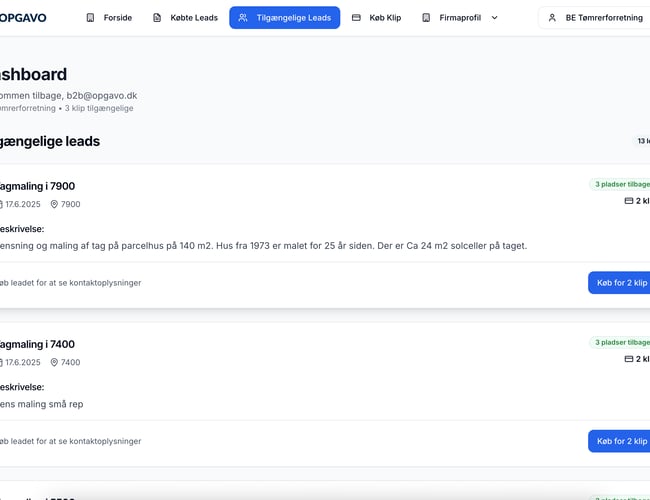Click the card icon on the 7900 lead
The height and width of the screenshot is (500, 650).
pyautogui.click(x=628, y=201)
